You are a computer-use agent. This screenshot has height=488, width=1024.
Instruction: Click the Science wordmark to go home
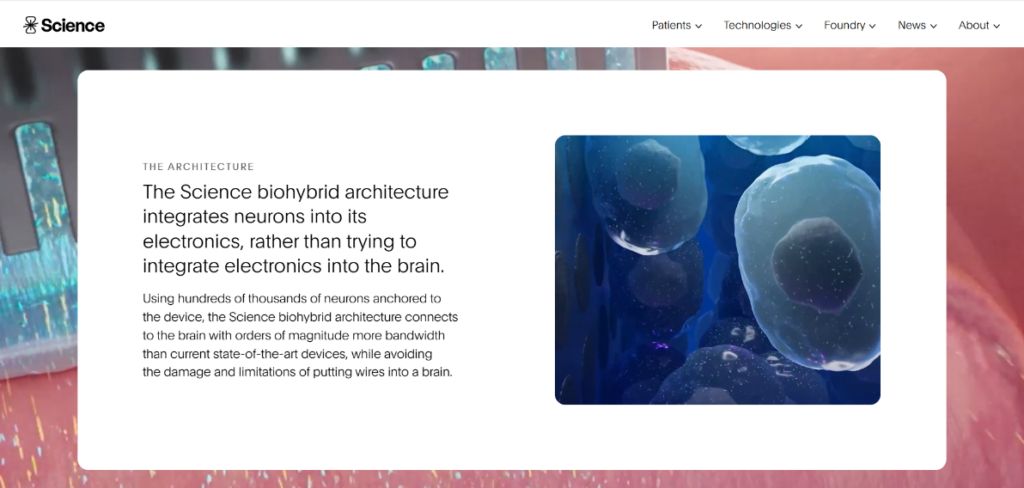point(72,25)
